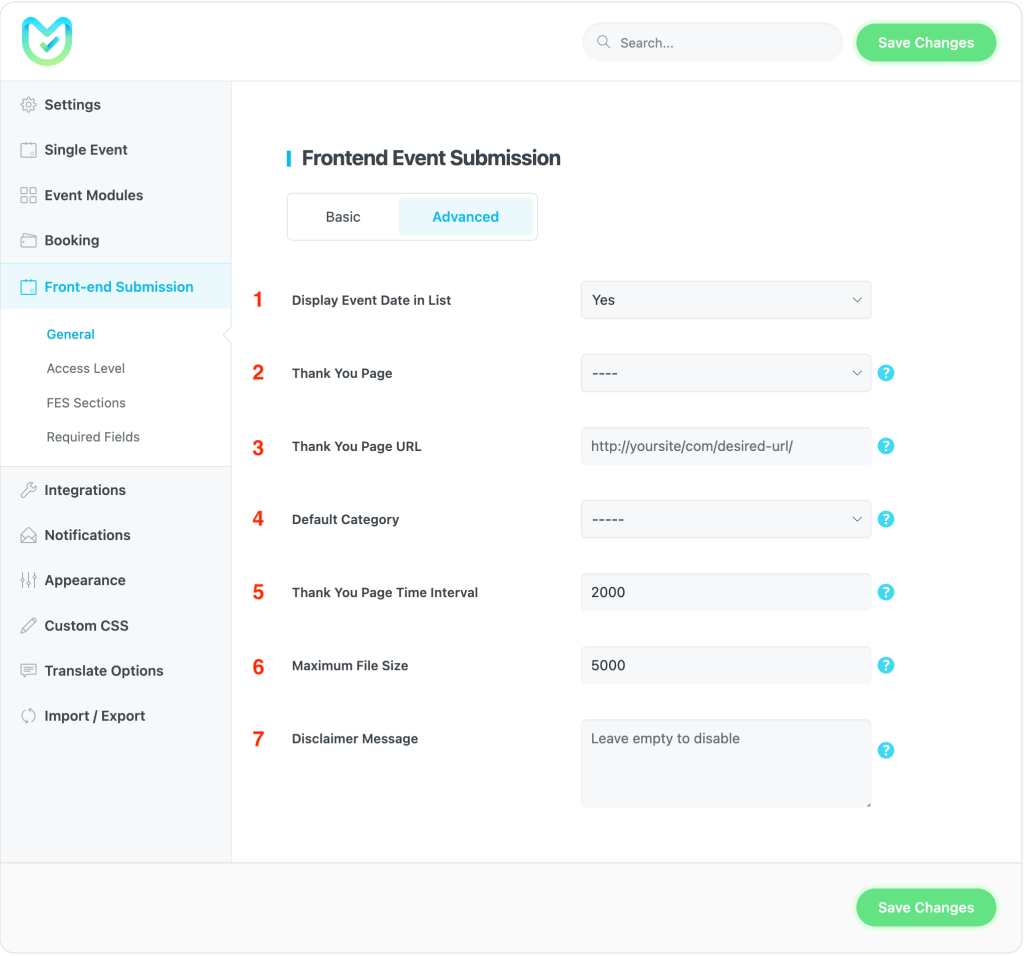
Task: Open Event Modules section
Action: coord(116,195)
